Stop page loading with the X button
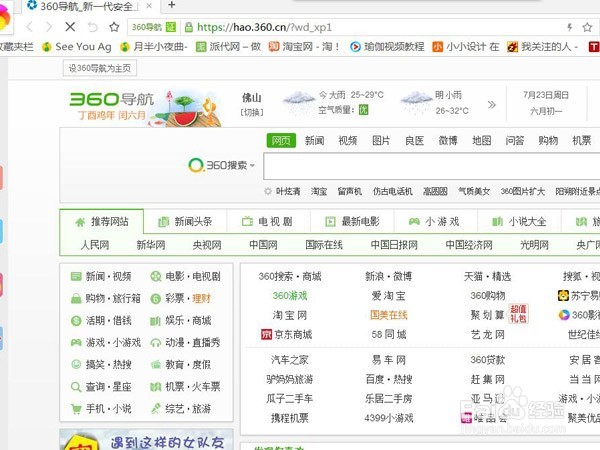This screenshot has width=600, height=450. pyautogui.click(x=70, y=27)
